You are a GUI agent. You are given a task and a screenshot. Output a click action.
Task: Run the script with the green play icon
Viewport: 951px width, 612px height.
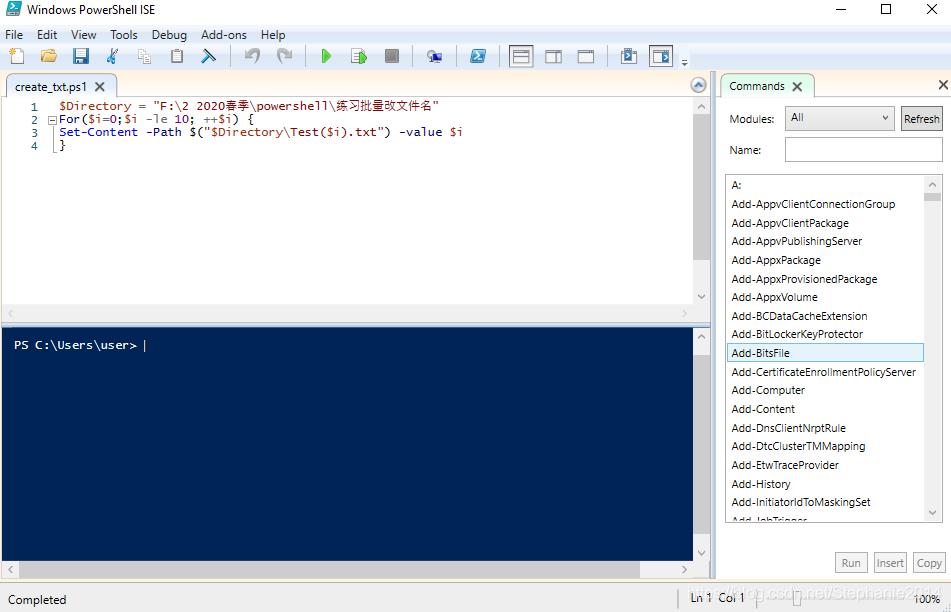click(326, 56)
